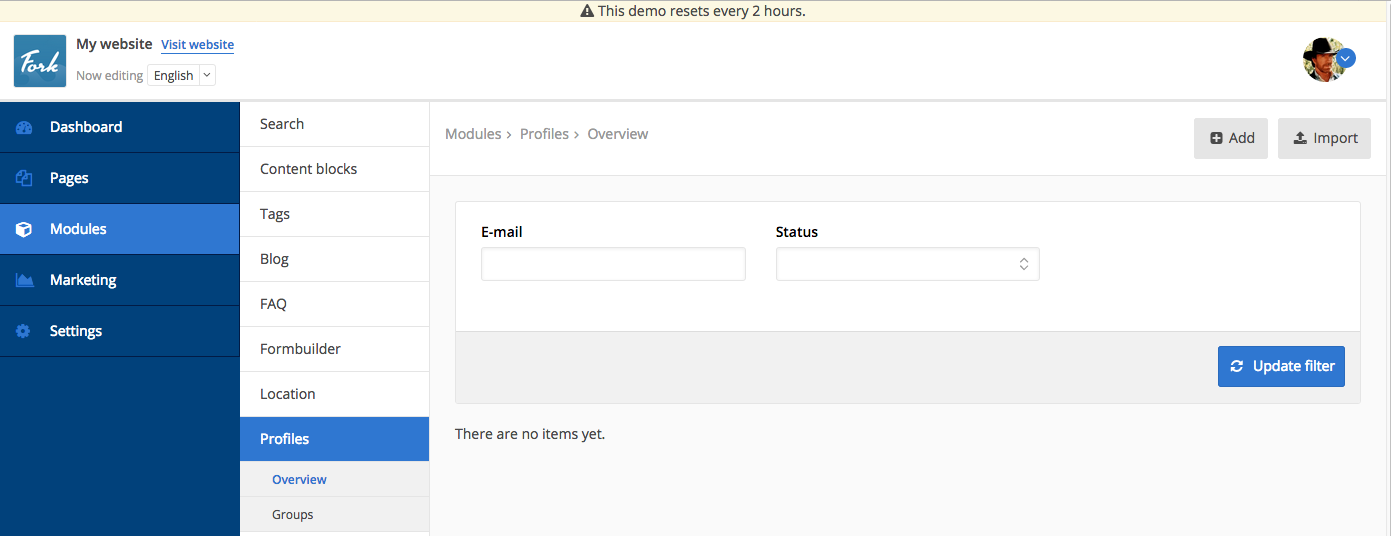The width and height of the screenshot is (1391, 536).
Task: Click the Marketing chart icon
Action: 24,280
